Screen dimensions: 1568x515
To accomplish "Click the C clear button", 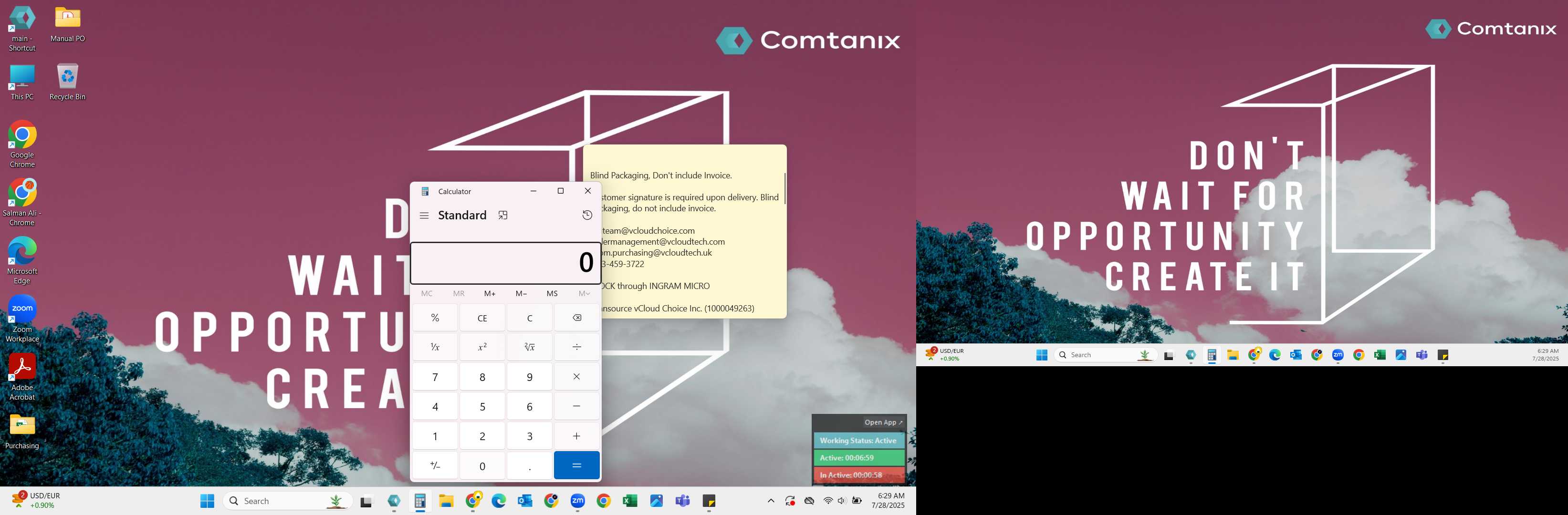I will [x=530, y=318].
